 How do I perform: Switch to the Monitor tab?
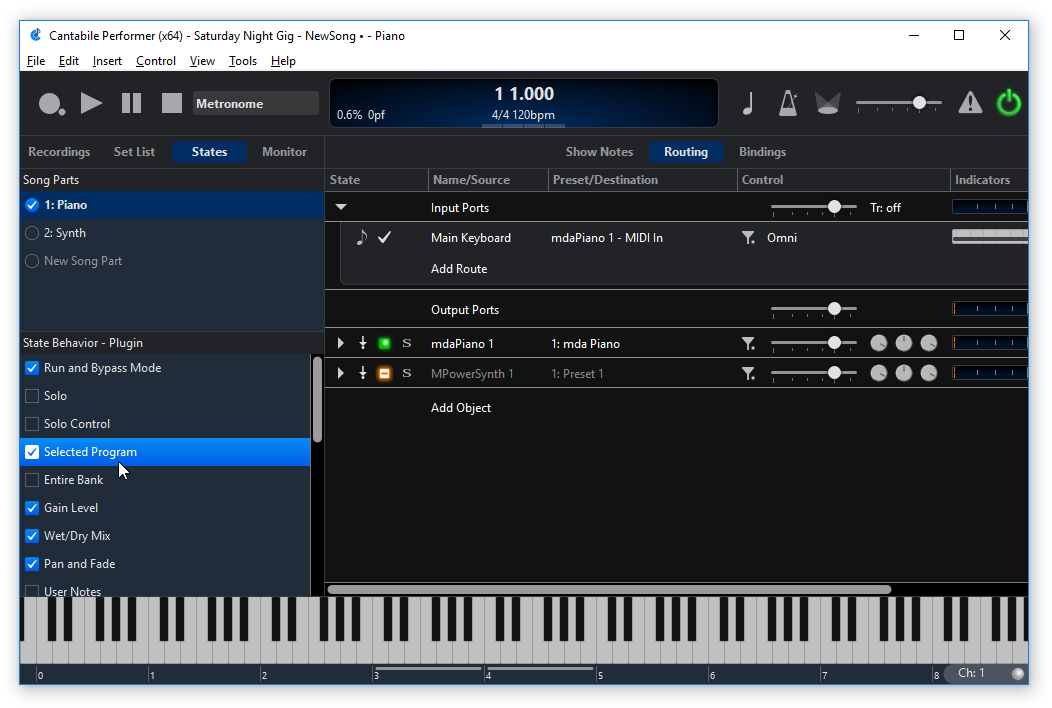tap(284, 152)
